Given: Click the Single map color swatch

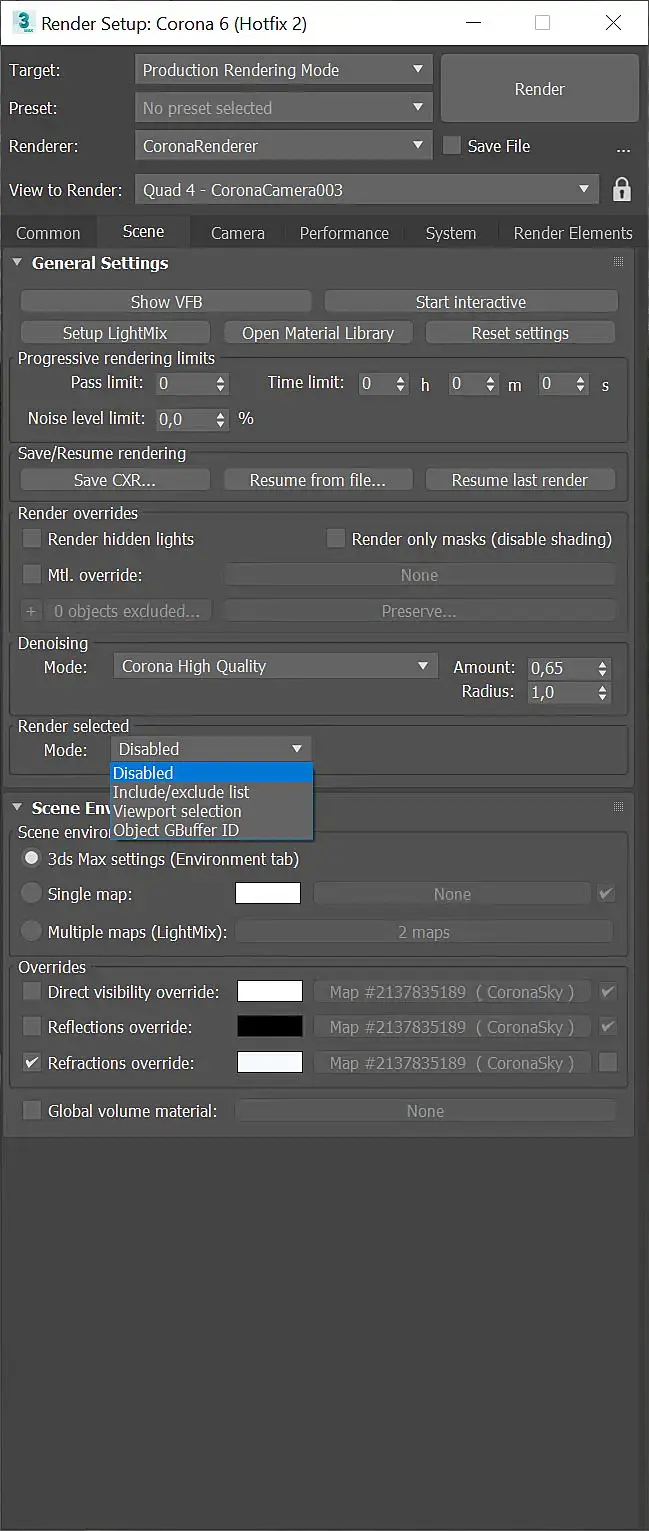Looking at the screenshot, I should [x=268, y=893].
